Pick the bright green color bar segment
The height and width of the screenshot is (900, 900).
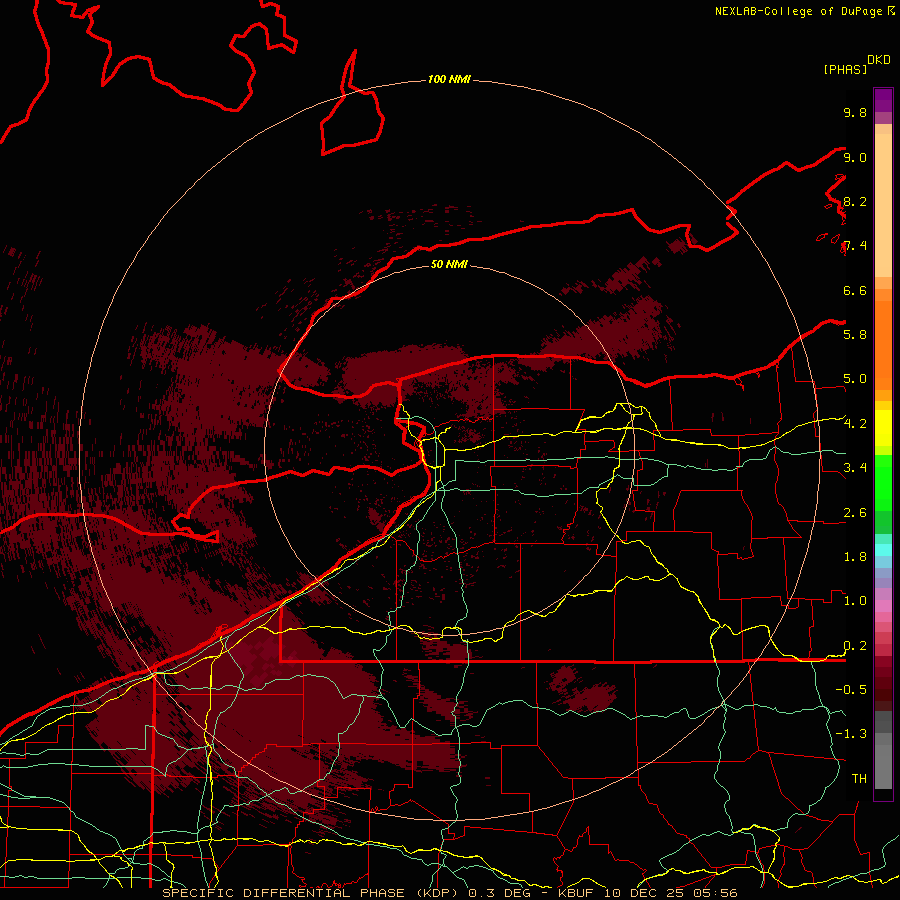(x=883, y=482)
